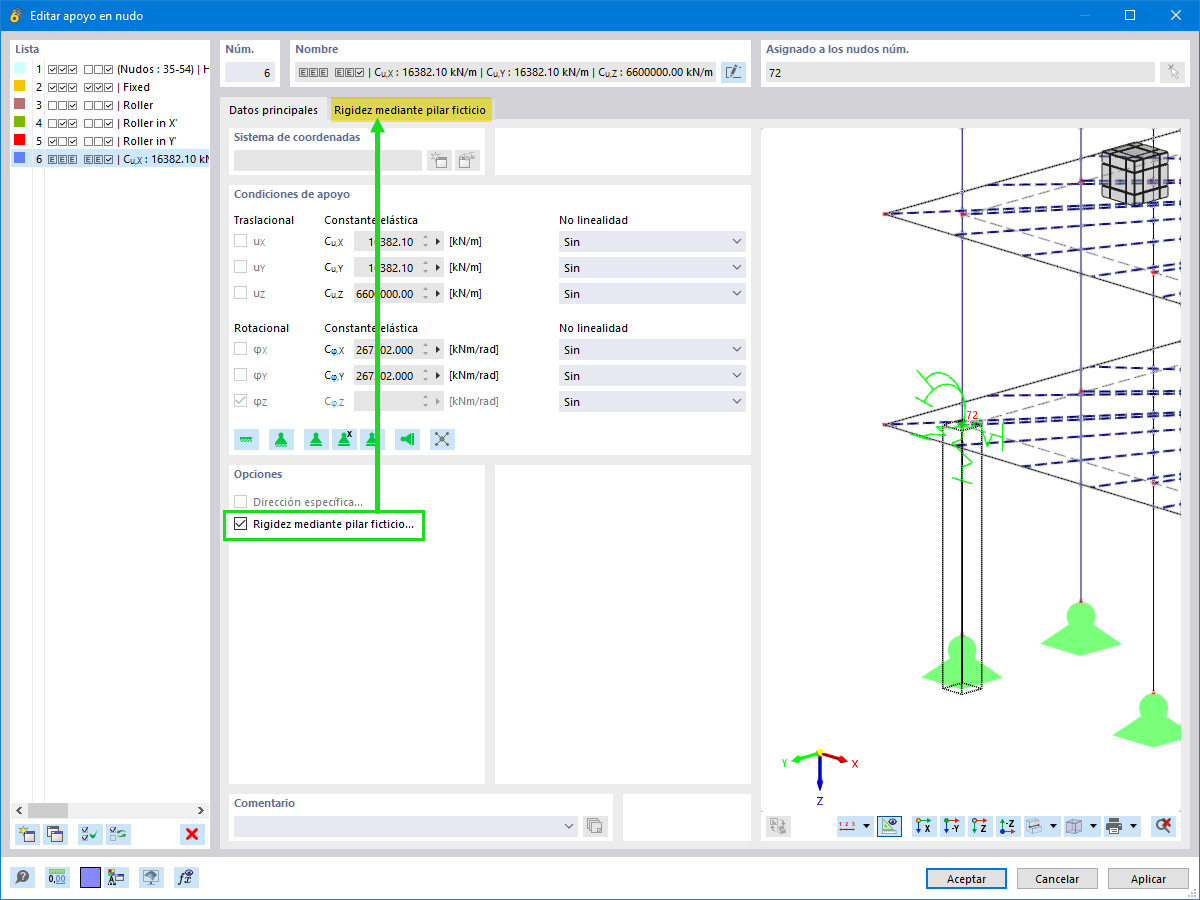Open the uY No linealidad dropdown
This screenshot has width=1200, height=900.
coord(652,268)
